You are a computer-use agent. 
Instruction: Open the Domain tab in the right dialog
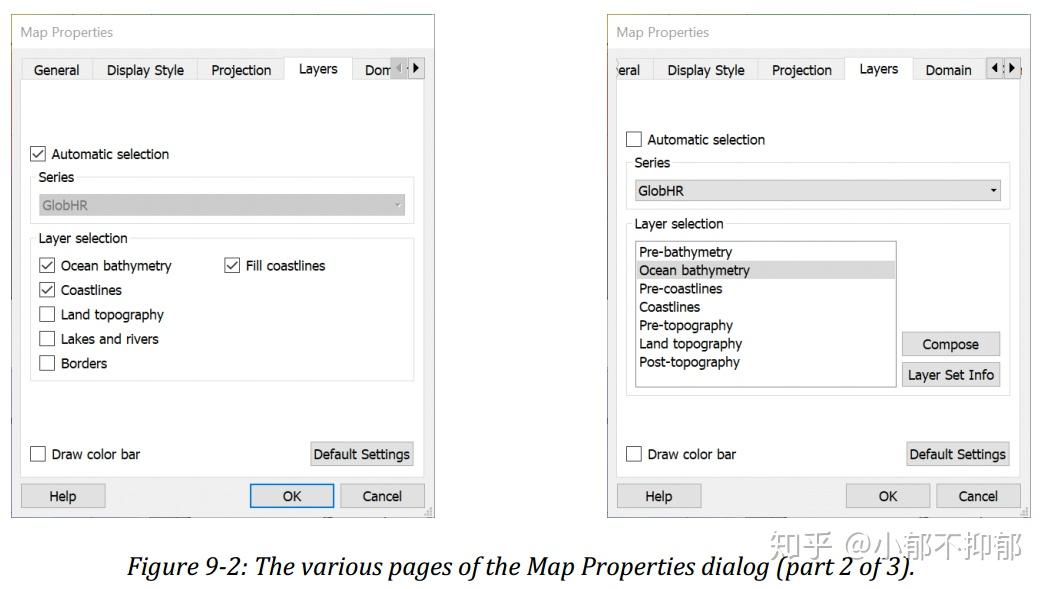(948, 70)
